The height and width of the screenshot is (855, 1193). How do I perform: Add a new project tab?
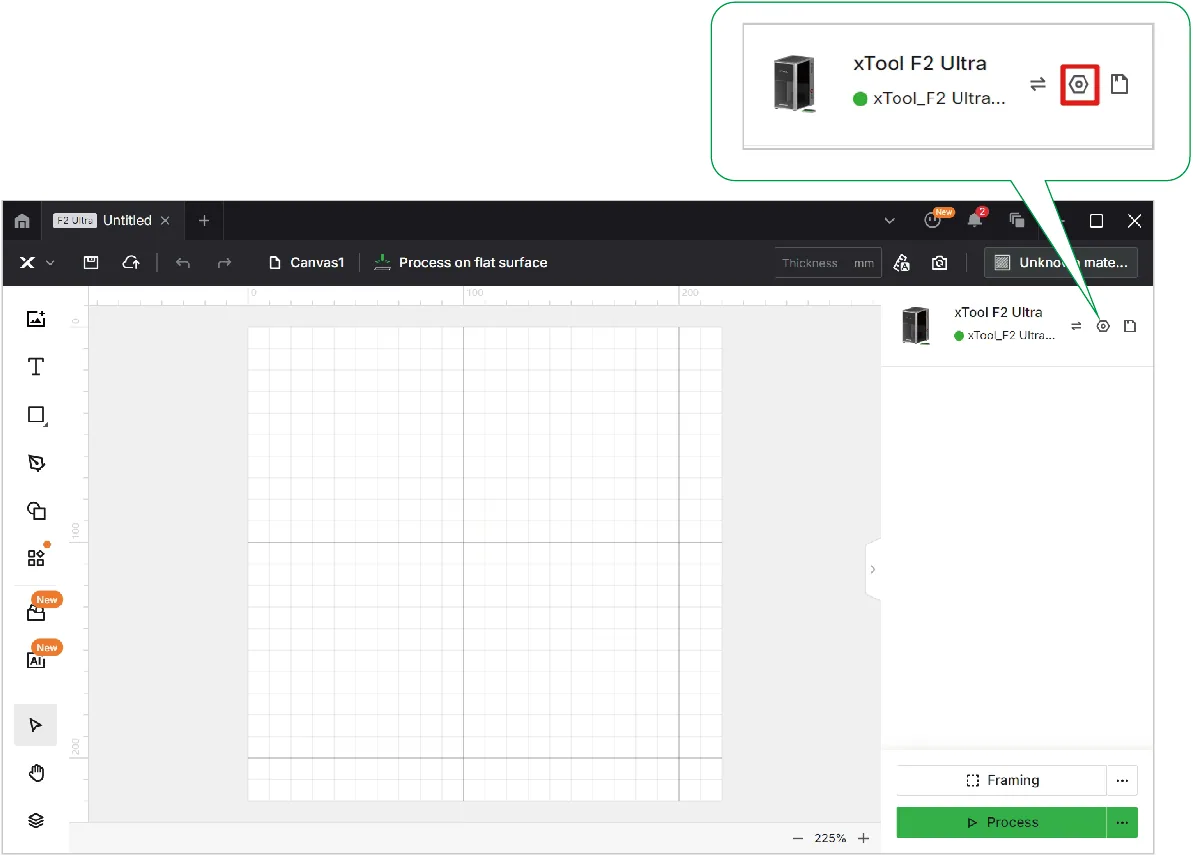tap(204, 221)
